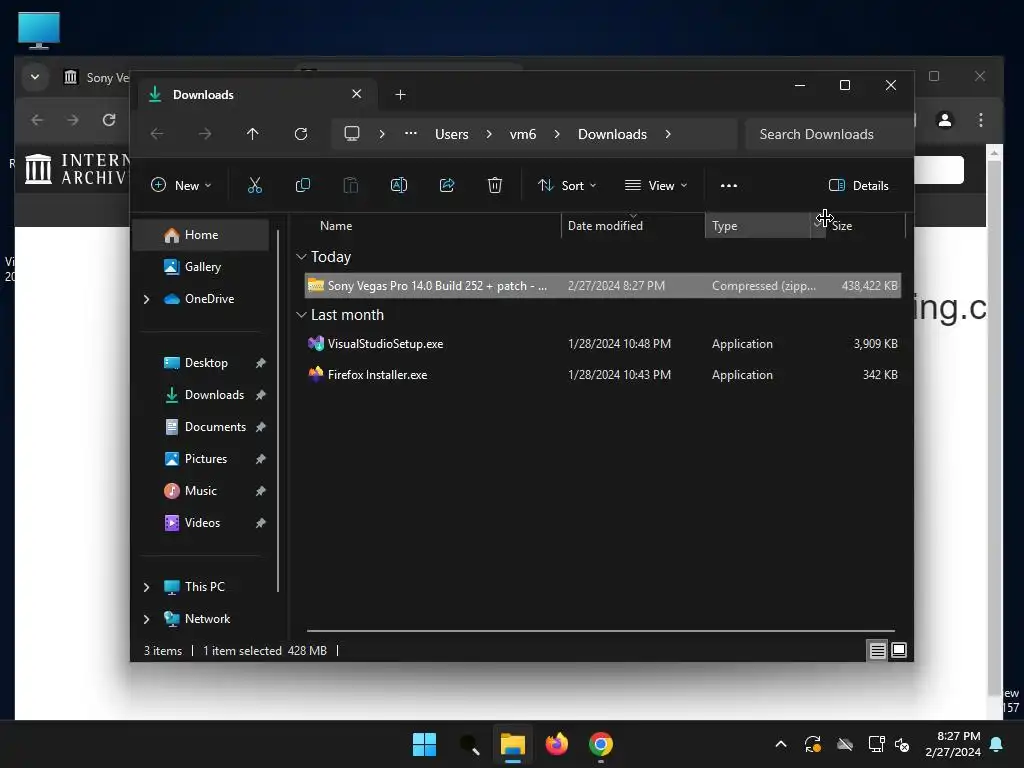This screenshot has width=1024, height=768.
Task: Expand This PC in navigation pane
Action: tap(146, 587)
